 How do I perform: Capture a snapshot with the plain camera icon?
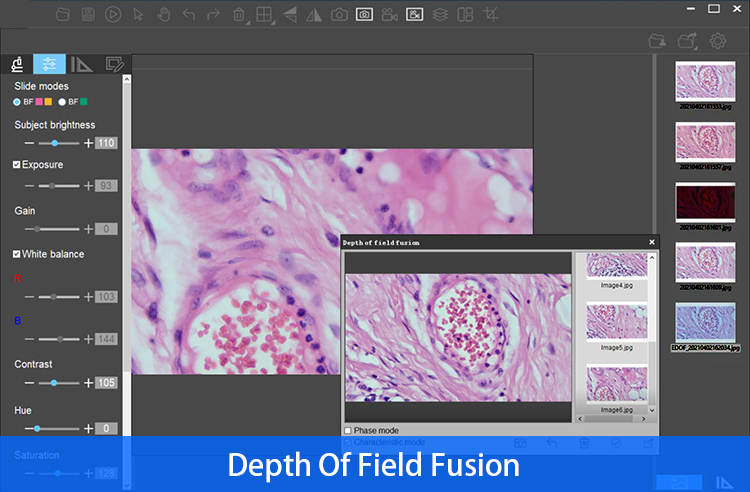pyautogui.click(x=339, y=14)
